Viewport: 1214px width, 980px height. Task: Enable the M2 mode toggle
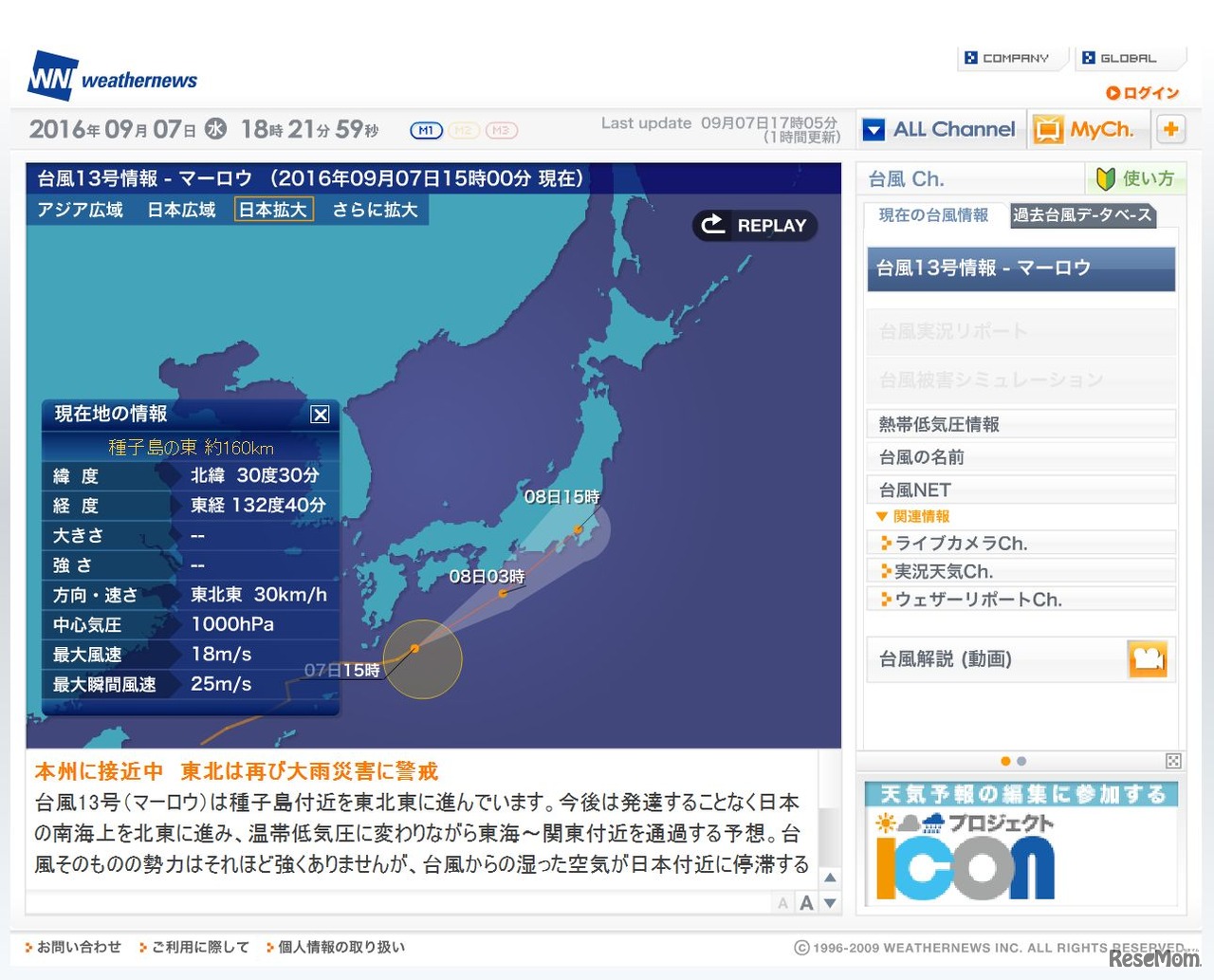coord(463,131)
